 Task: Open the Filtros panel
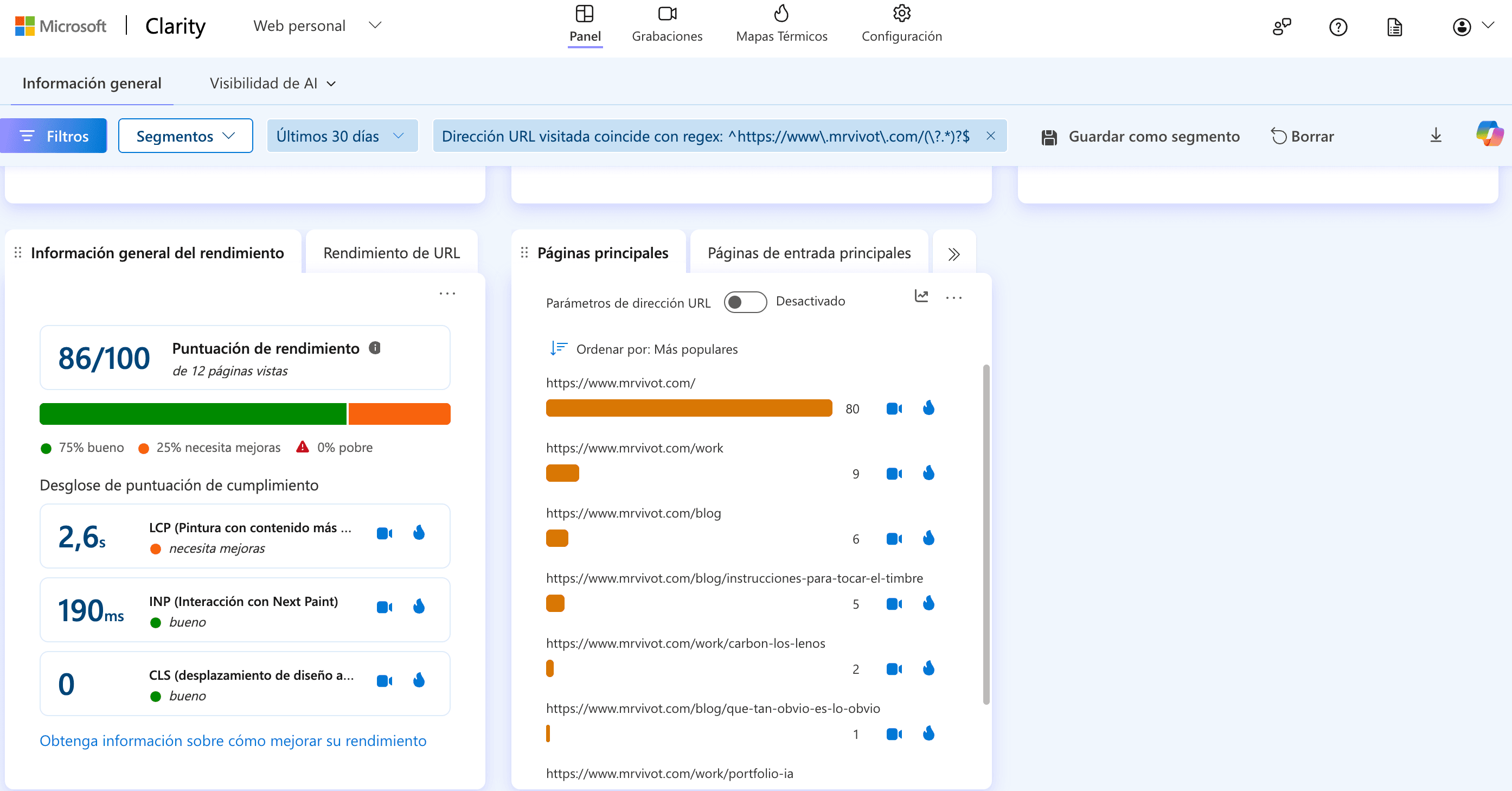pyautogui.click(x=53, y=136)
